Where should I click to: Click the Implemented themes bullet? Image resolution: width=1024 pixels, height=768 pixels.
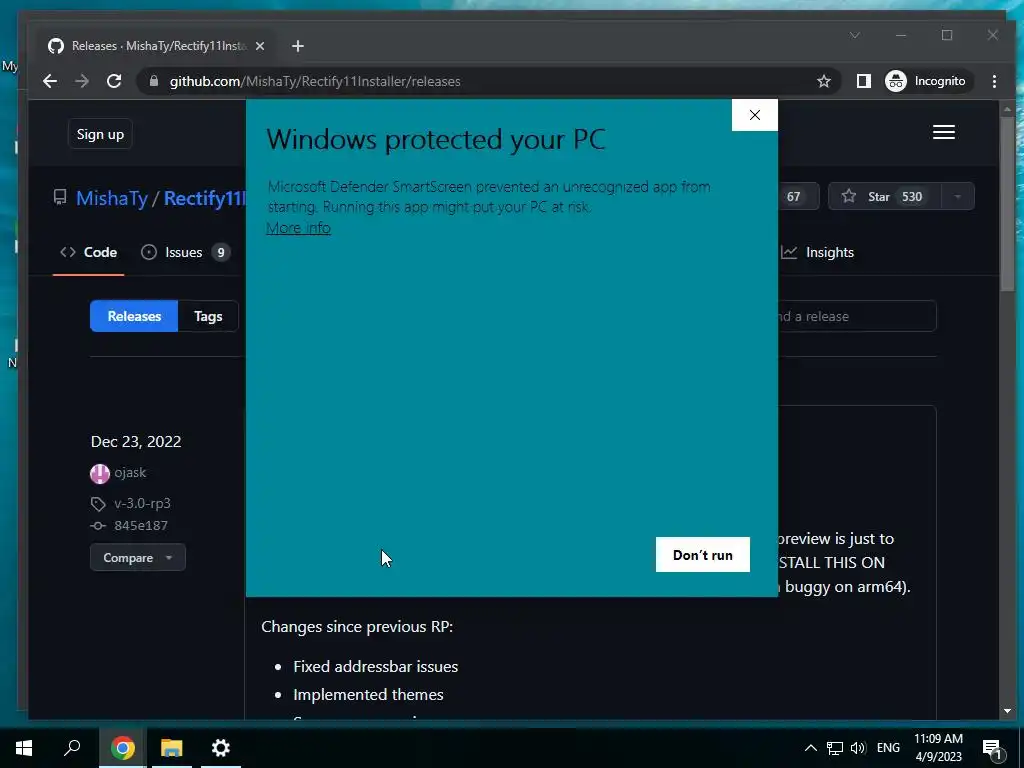[x=368, y=694]
